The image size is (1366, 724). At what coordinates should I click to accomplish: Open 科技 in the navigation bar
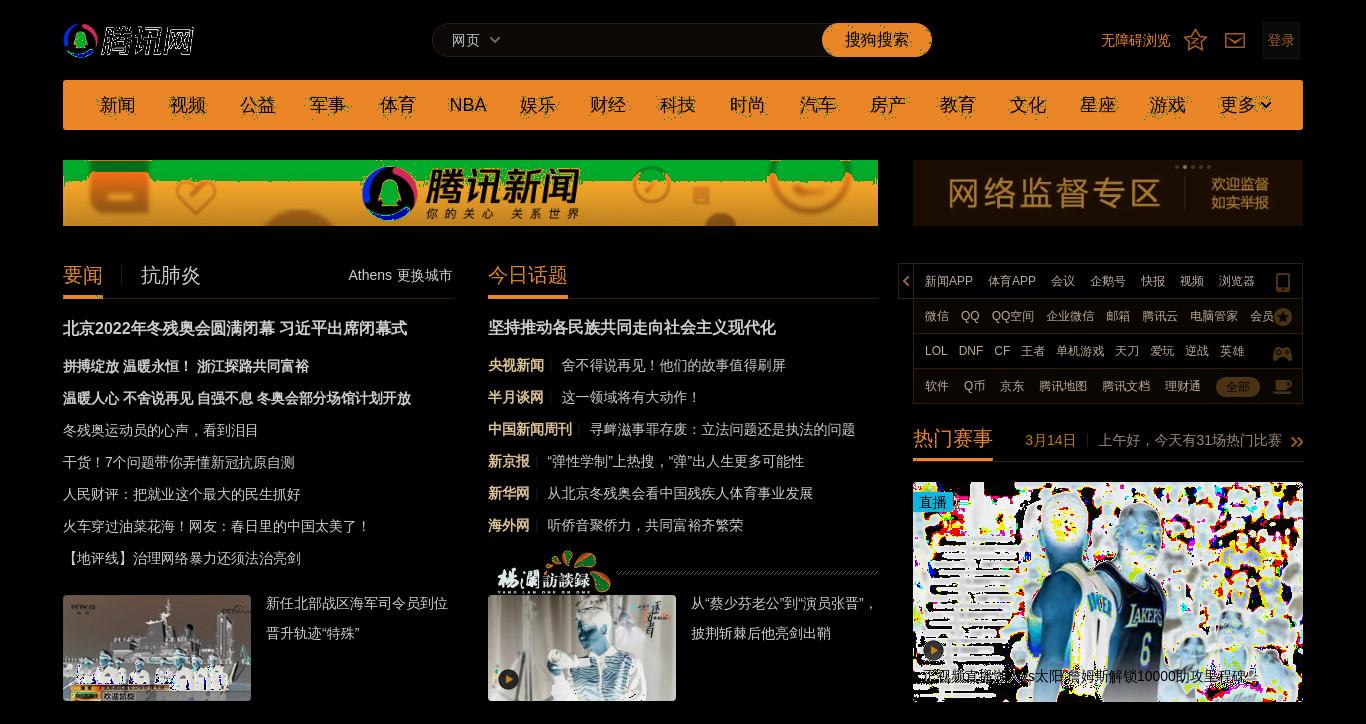pos(678,105)
